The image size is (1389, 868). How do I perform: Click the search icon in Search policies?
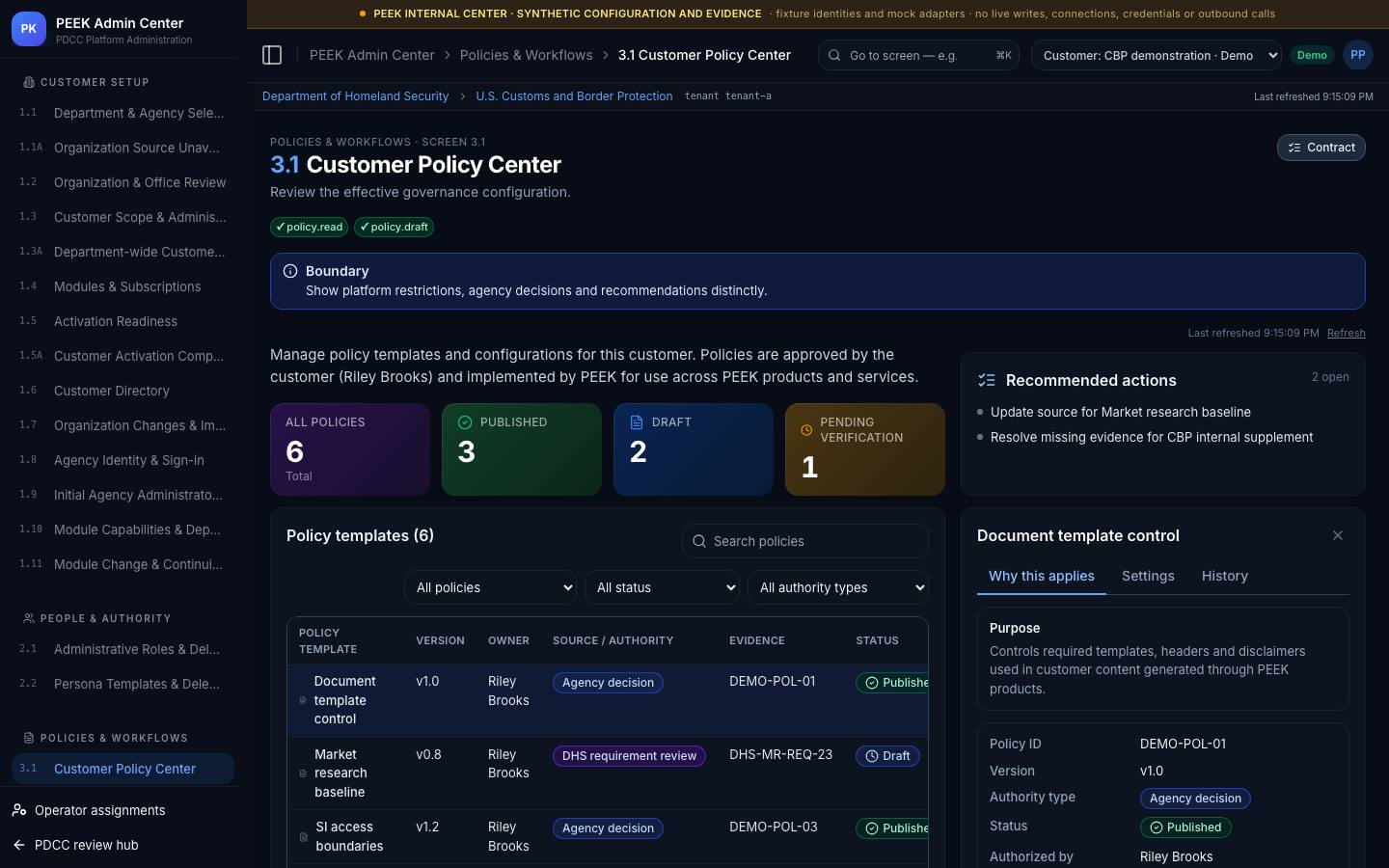[x=699, y=541]
